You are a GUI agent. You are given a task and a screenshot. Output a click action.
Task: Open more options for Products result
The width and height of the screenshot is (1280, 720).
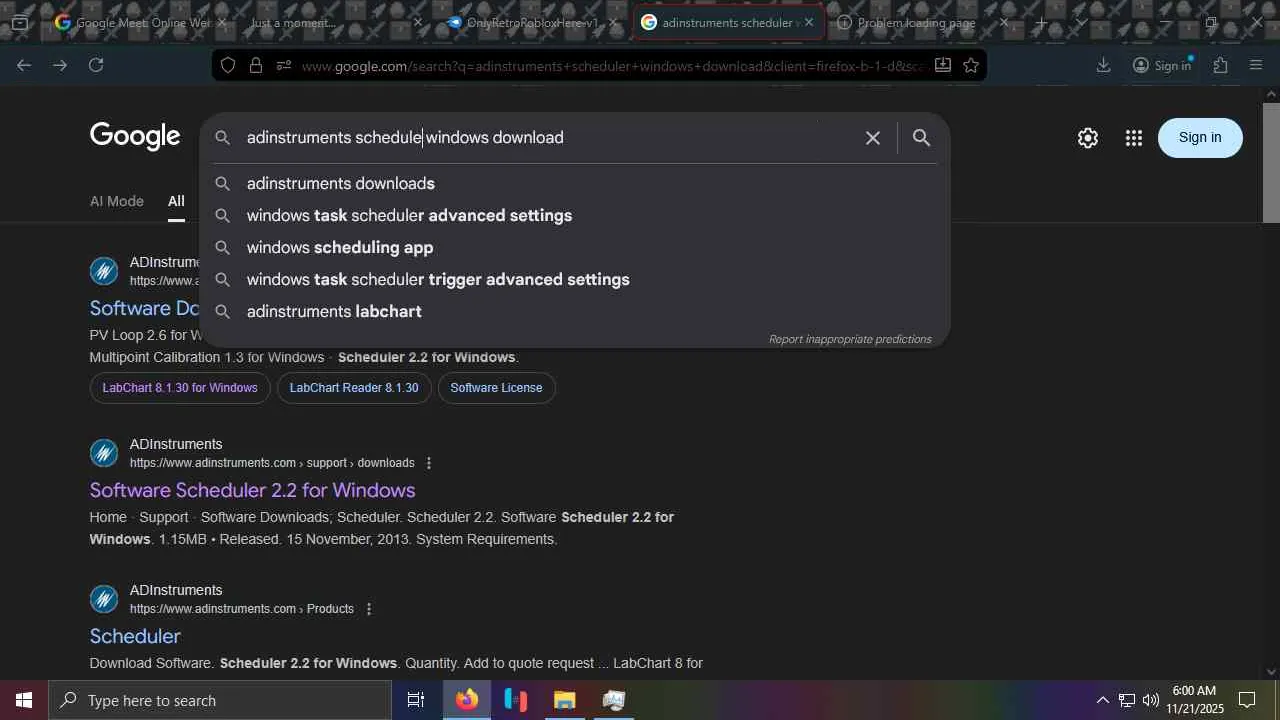coord(369,609)
